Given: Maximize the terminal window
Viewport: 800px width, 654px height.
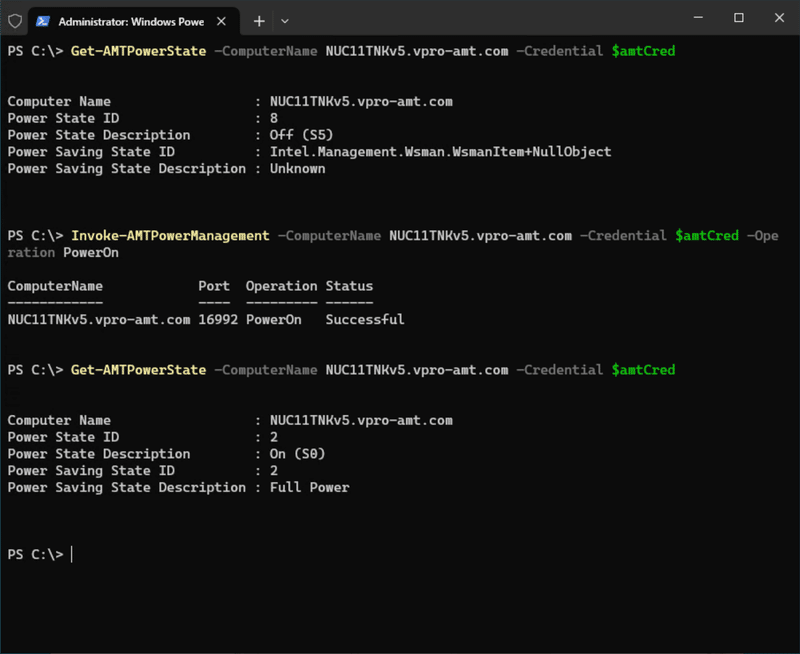Looking at the screenshot, I should click(739, 18).
